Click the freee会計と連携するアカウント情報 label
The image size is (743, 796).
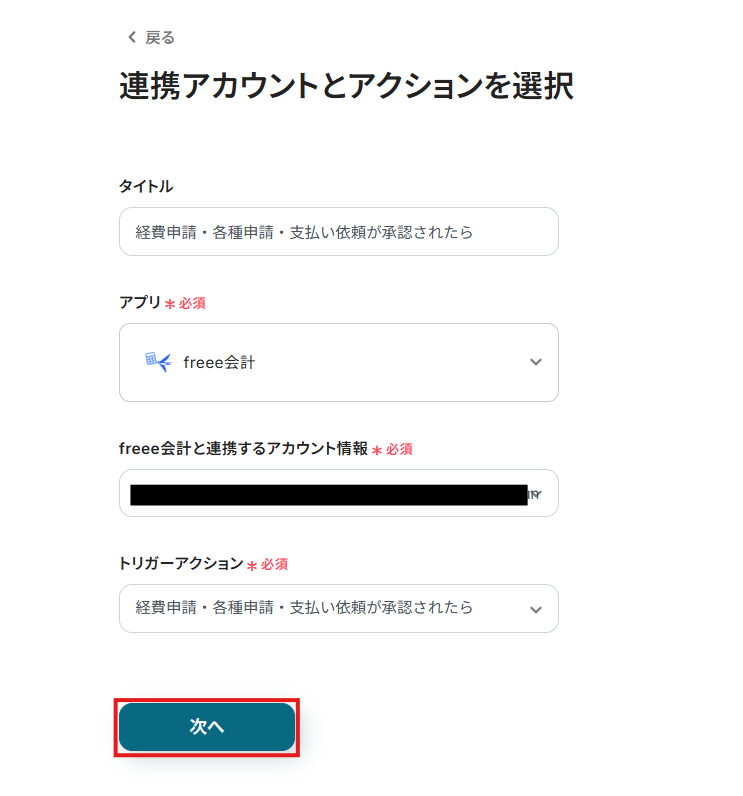(243, 449)
